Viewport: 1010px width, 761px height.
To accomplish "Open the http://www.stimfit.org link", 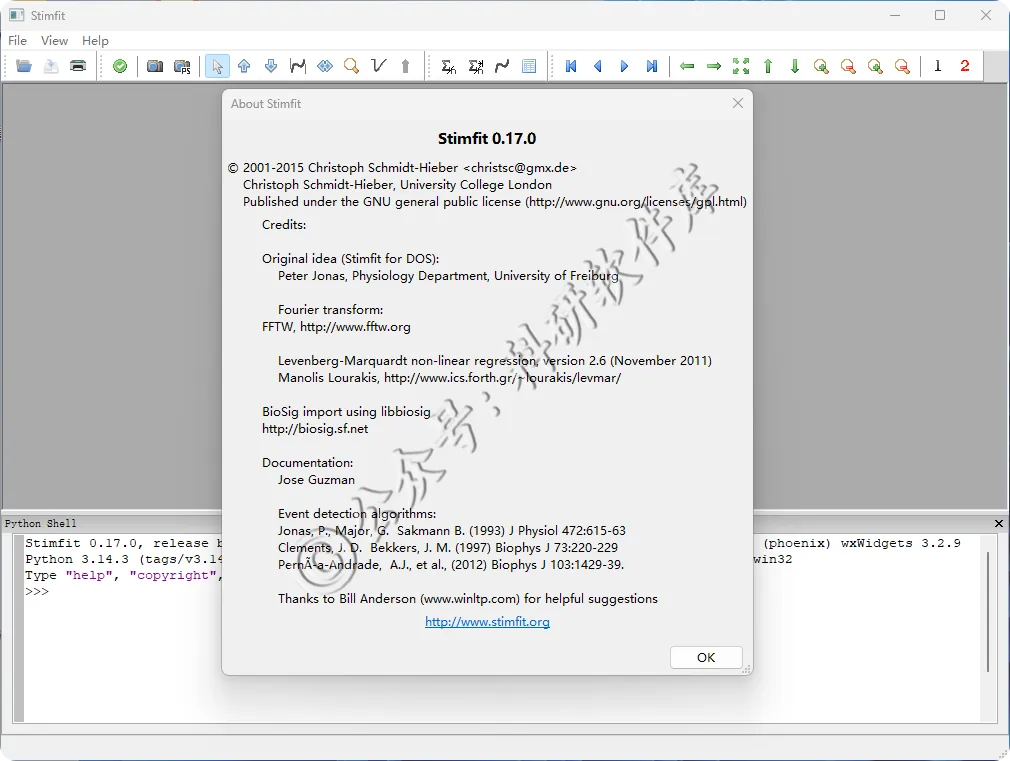I will coord(487,622).
